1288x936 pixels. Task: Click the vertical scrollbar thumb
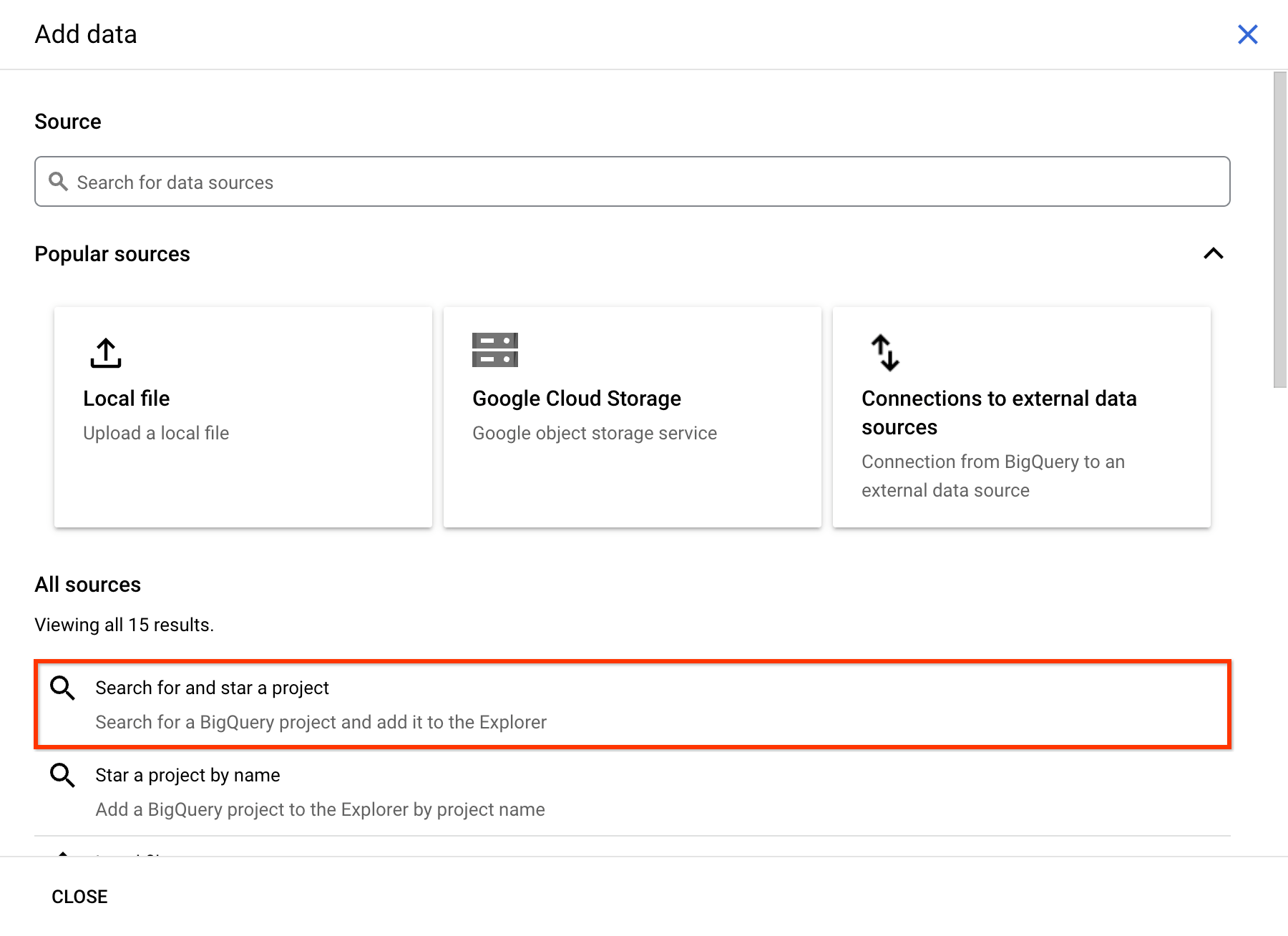1280,229
